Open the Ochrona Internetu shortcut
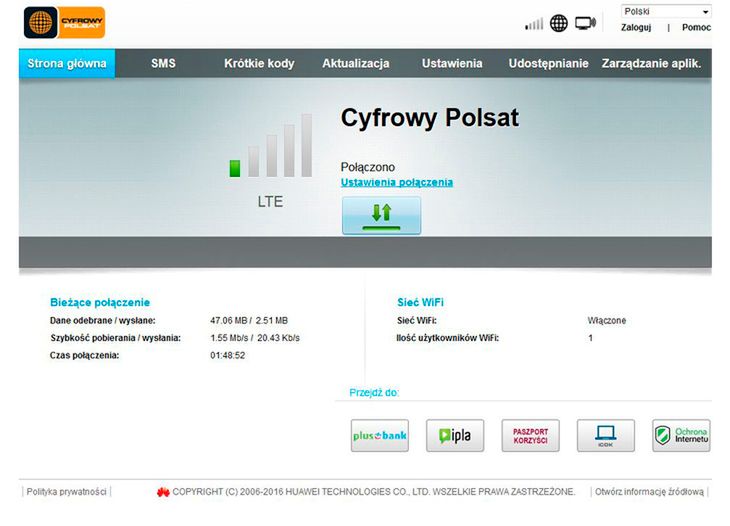Screen dimensions: 730x526 click(x=681, y=436)
